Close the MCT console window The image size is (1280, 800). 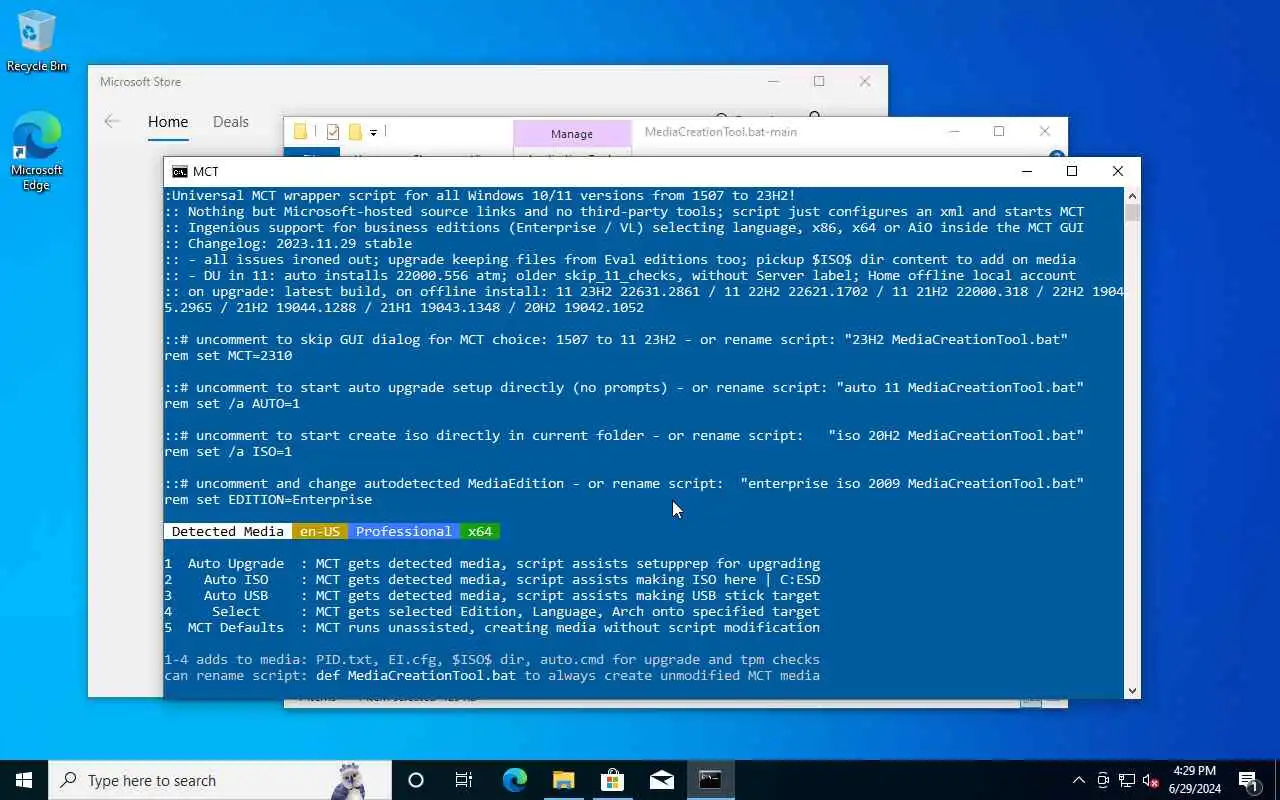pos(1118,172)
